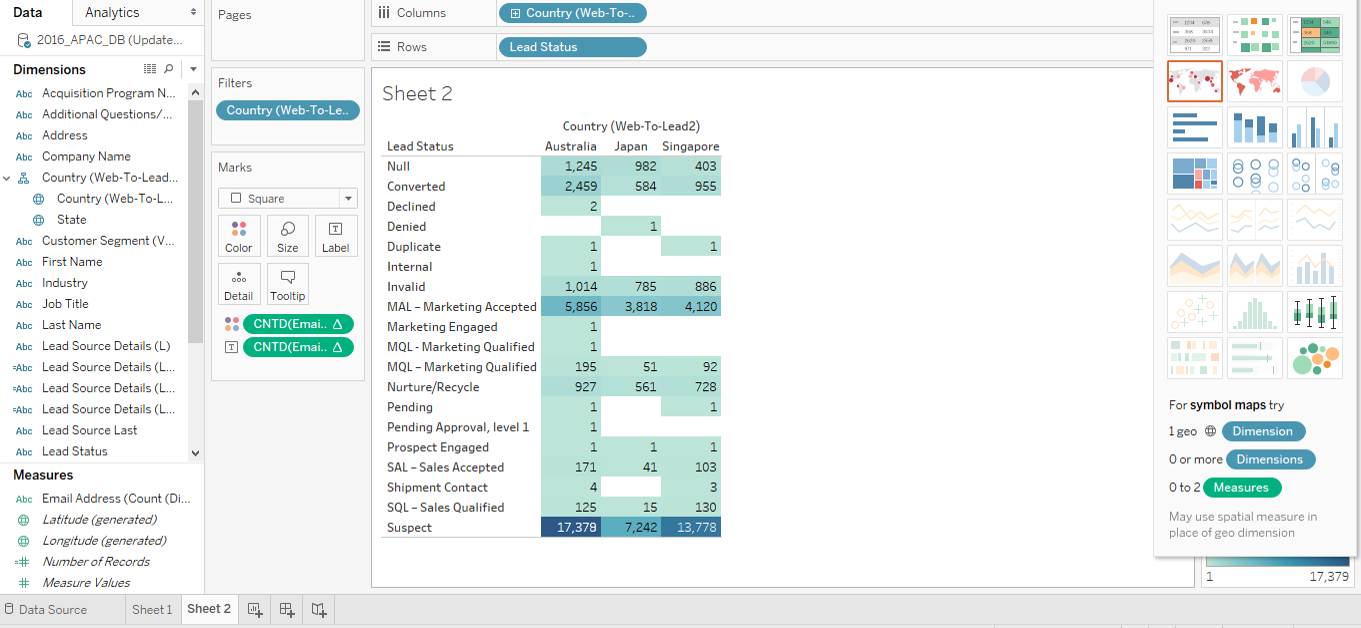The height and width of the screenshot is (628, 1361).
Task: Click the search icon in Dimensions header
Action: point(169,69)
